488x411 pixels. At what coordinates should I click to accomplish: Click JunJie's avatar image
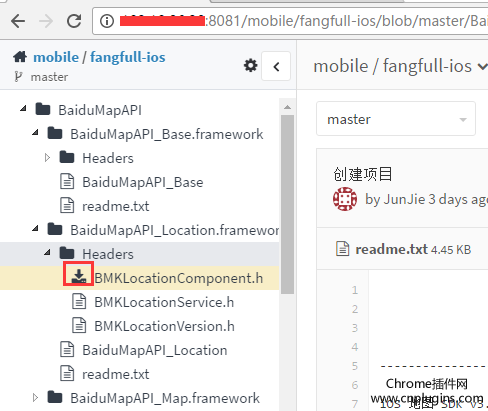pos(345,199)
